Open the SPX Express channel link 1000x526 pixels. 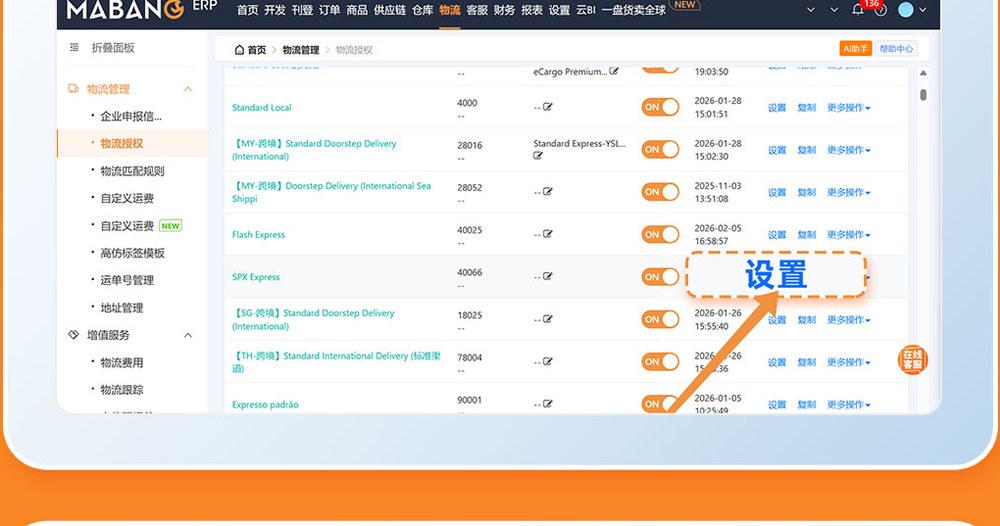(256, 277)
